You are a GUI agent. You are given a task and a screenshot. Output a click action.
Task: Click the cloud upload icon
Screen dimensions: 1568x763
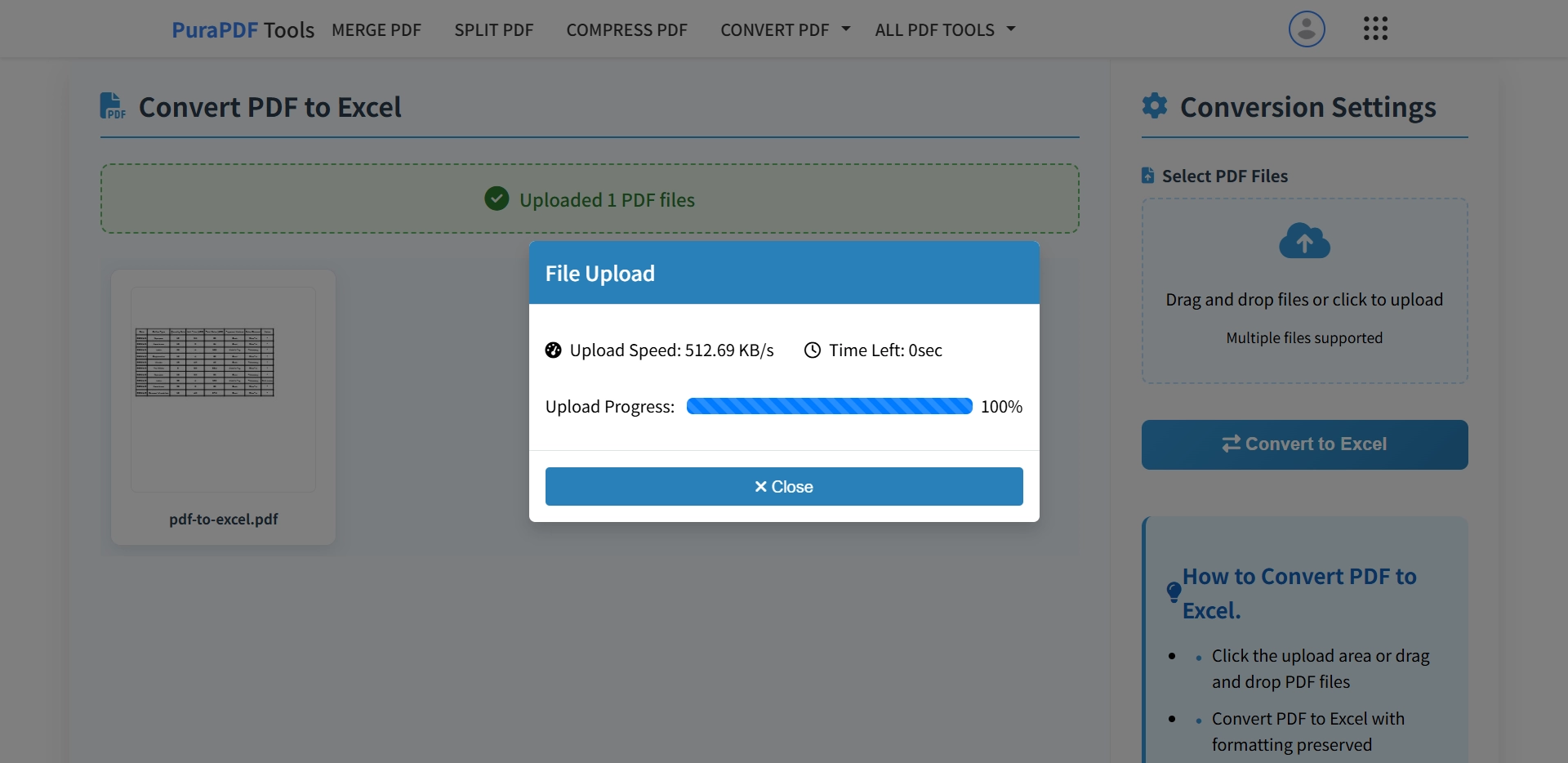coord(1303,241)
